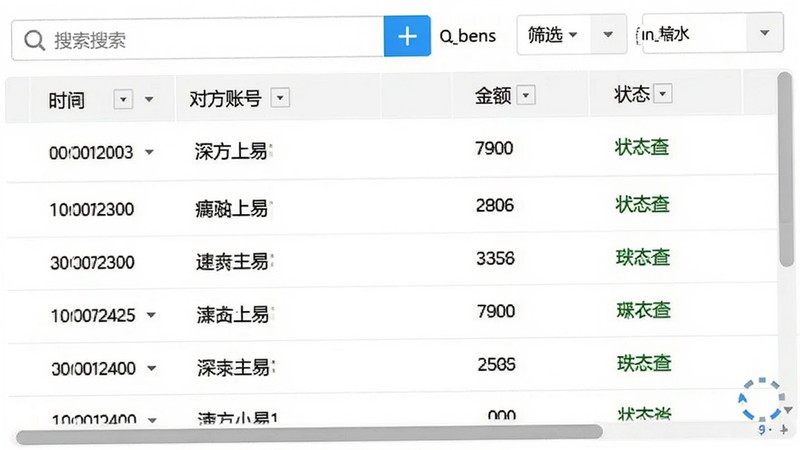Click account name in 7900 first row
The height and width of the screenshot is (450, 800).
tap(233, 151)
